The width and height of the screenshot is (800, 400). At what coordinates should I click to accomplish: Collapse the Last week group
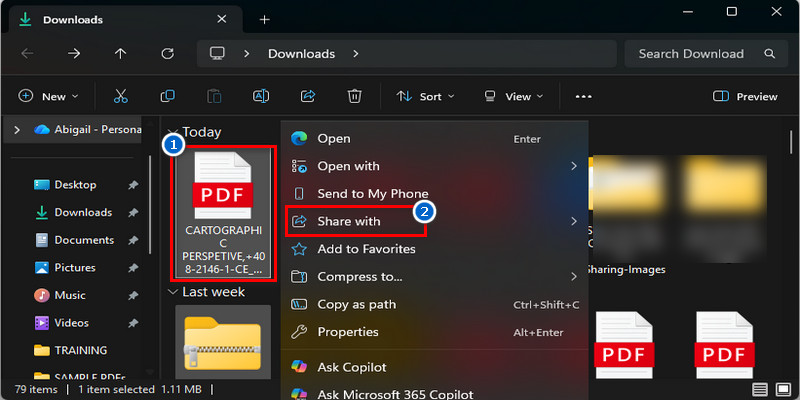[172, 292]
